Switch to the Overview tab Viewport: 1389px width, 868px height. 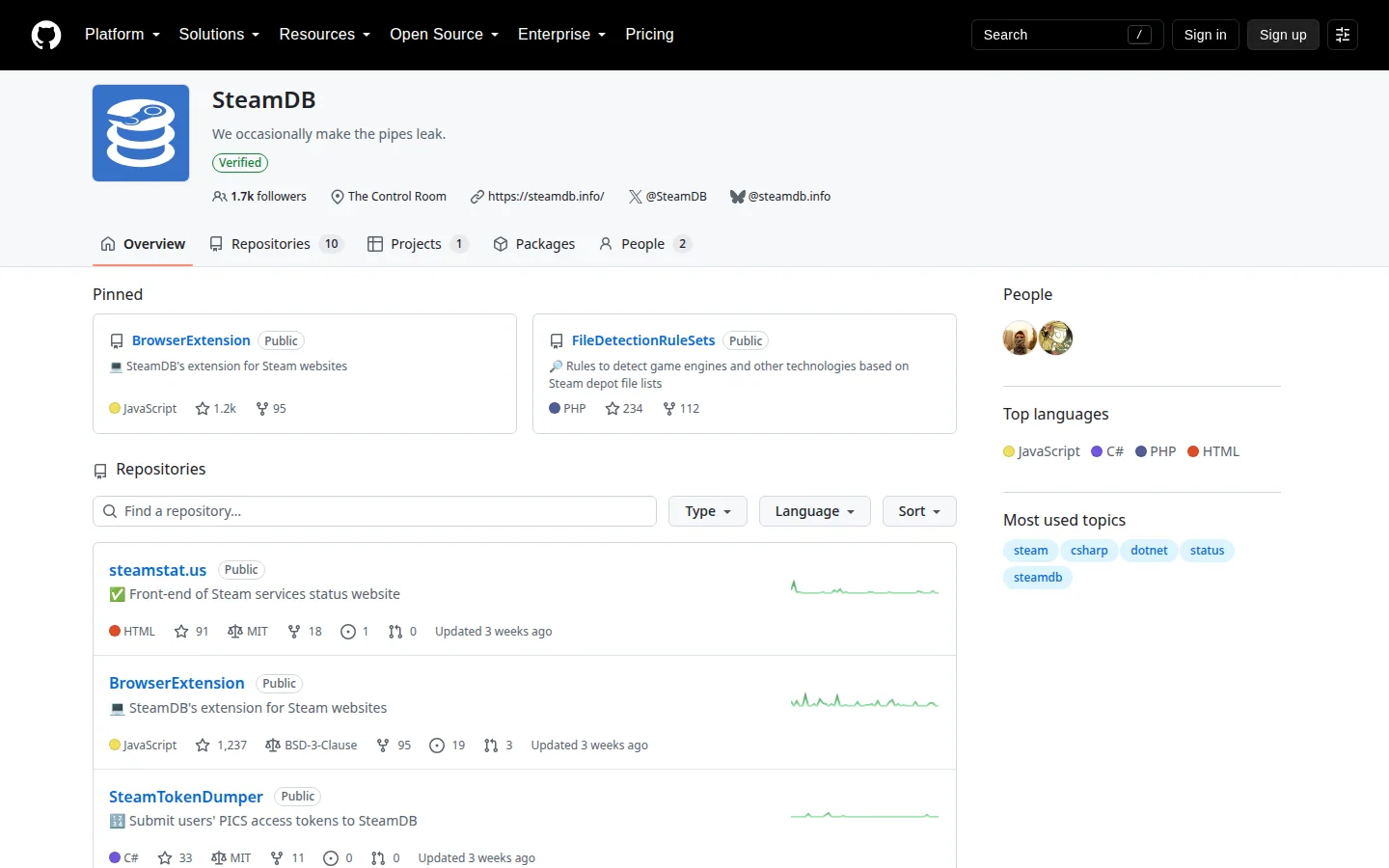143,244
